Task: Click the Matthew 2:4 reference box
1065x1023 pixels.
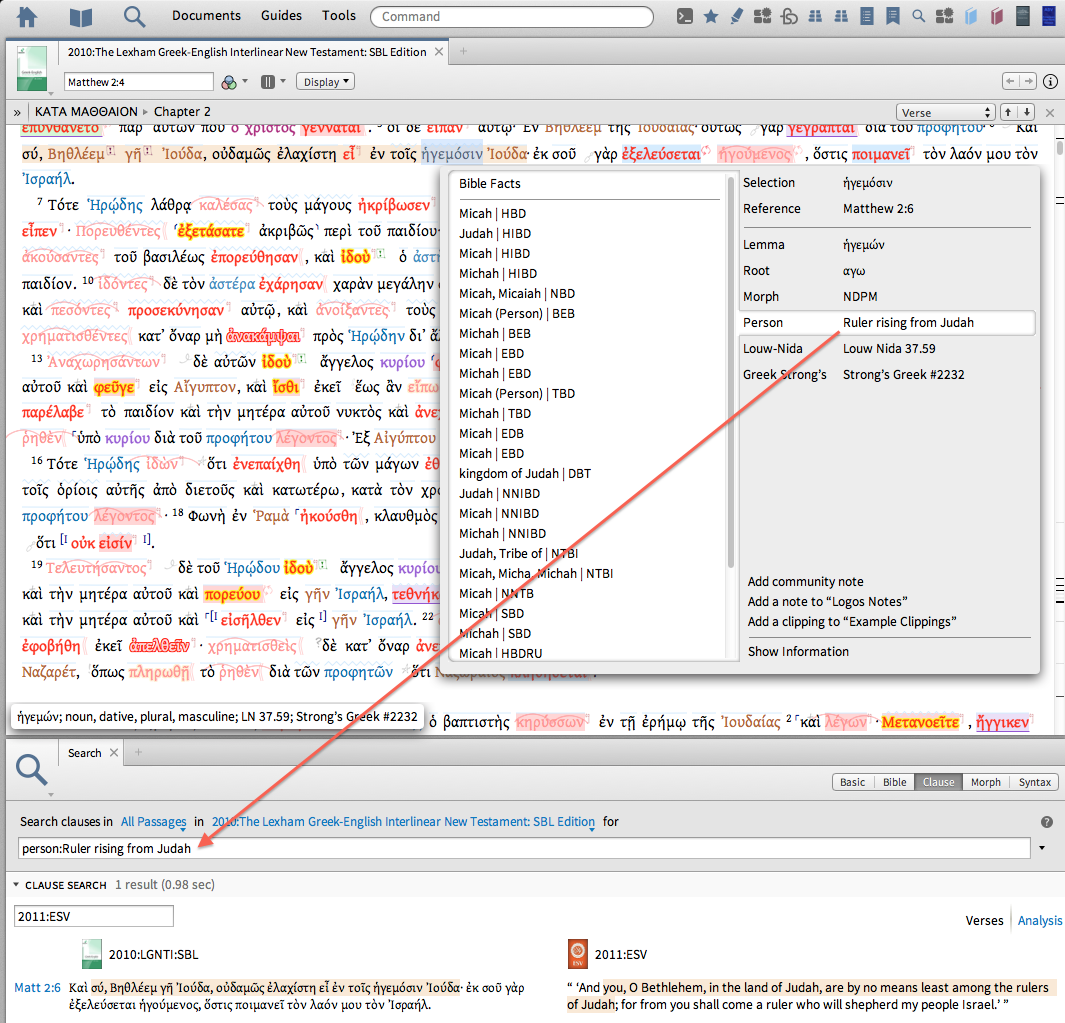Action: 139,82
